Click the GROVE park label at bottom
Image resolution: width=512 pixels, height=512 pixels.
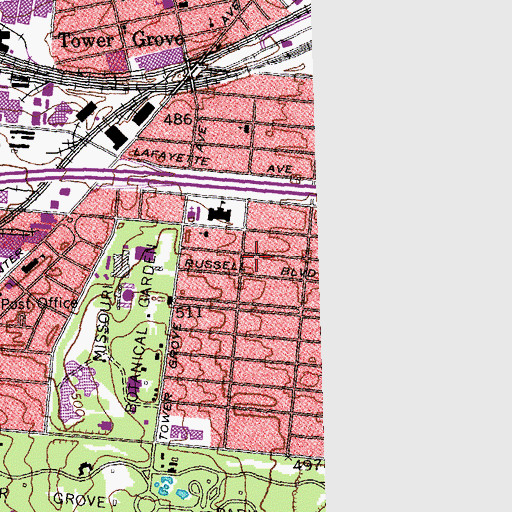click(79, 500)
